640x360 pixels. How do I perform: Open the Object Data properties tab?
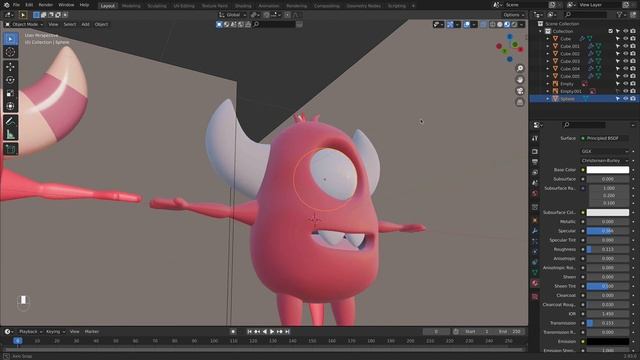[x=535, y=272]
